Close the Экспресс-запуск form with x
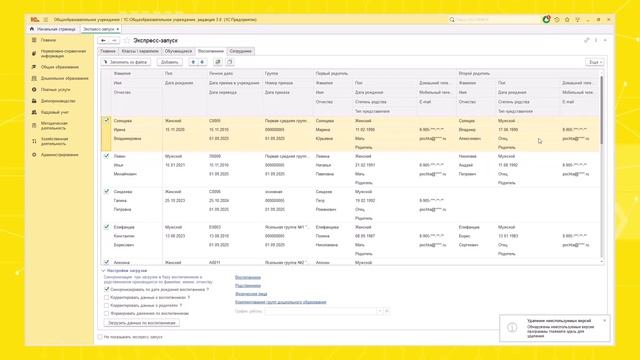Viewport: 640px width, 360px height. pos(605,40)
